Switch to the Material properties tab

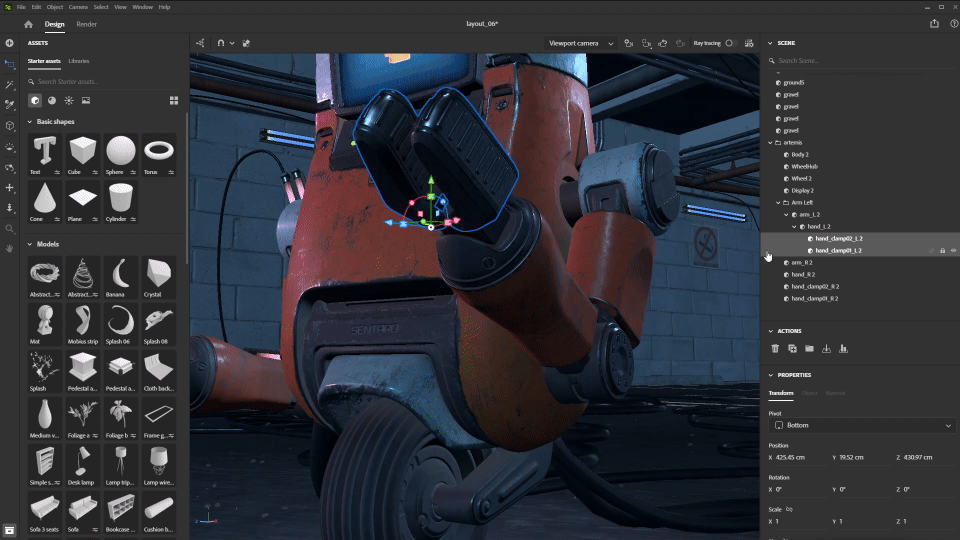point(834,393)
